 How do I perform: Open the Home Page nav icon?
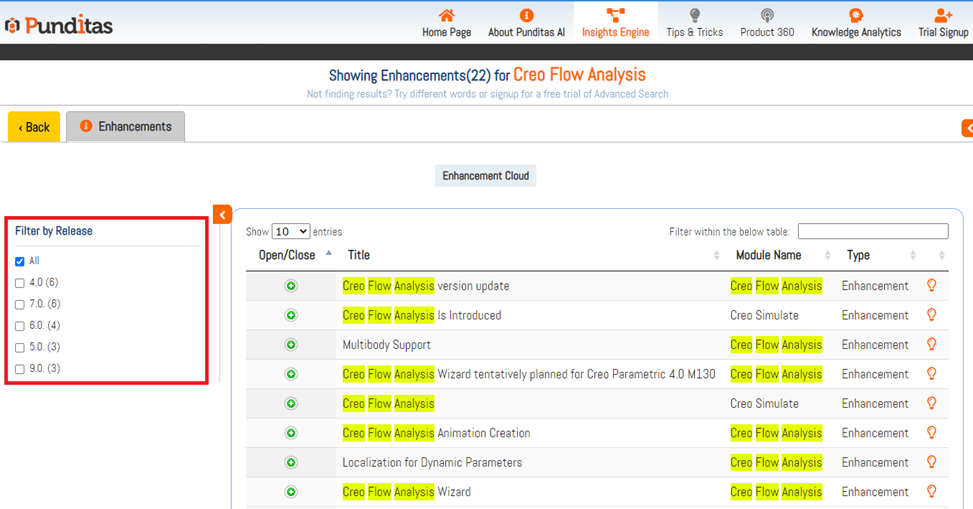(x=446, y=16)
